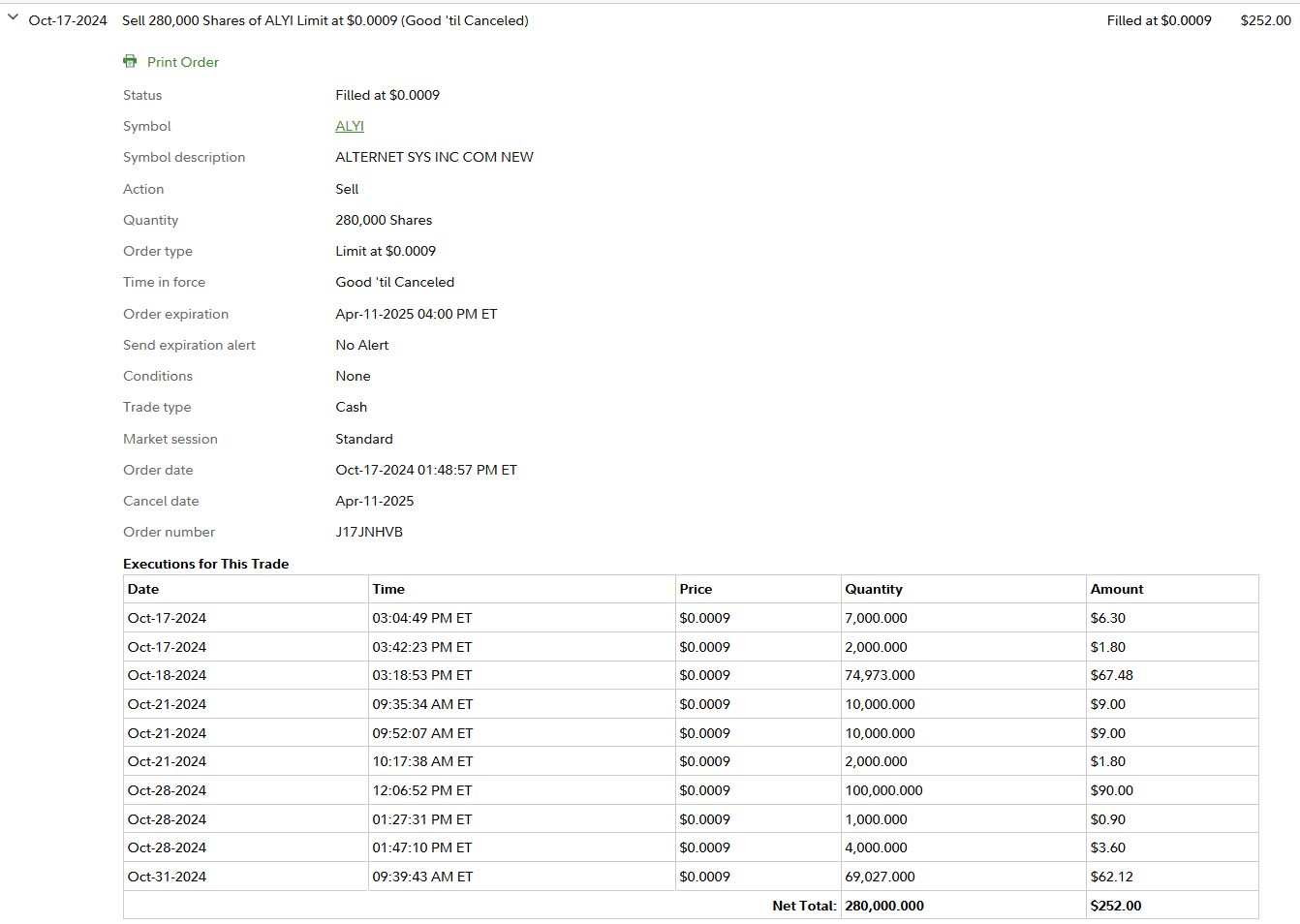The width and height of the screenshot is (1300, 924).
Task: Click the Price column header
Action: 696,589
